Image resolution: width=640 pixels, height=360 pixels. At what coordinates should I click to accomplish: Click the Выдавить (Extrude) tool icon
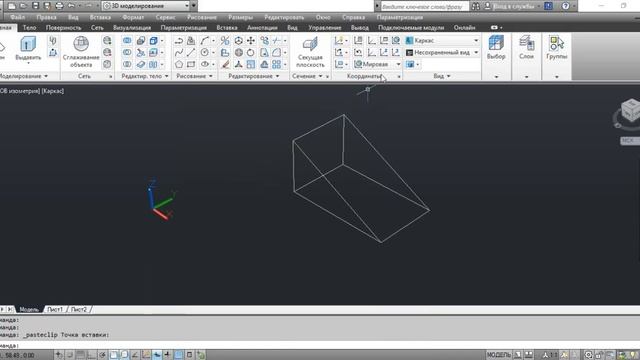[28, 44]
